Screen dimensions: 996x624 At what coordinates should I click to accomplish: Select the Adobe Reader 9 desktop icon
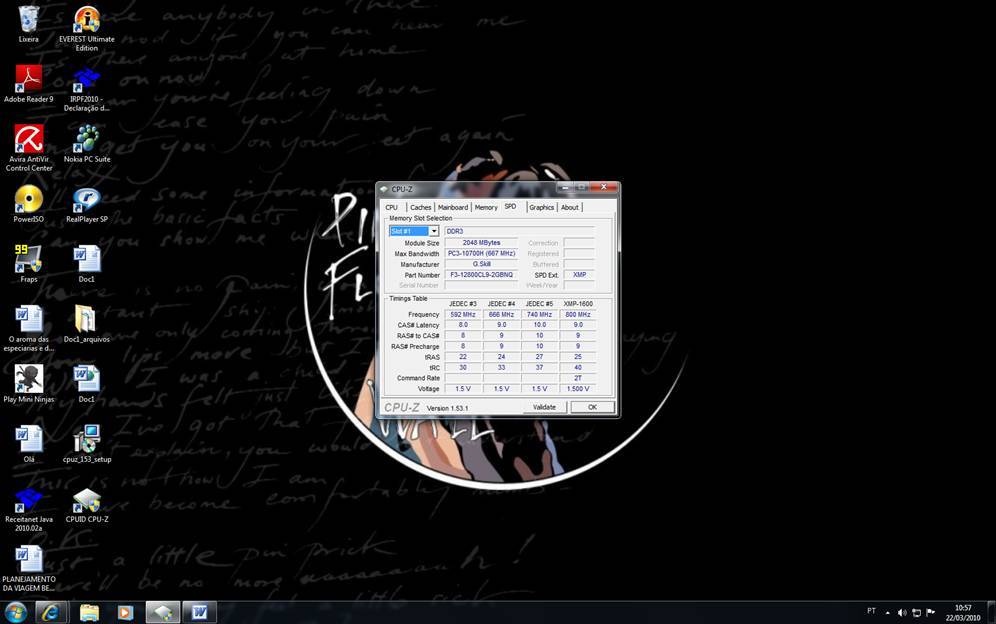click(x=29, y=84)
